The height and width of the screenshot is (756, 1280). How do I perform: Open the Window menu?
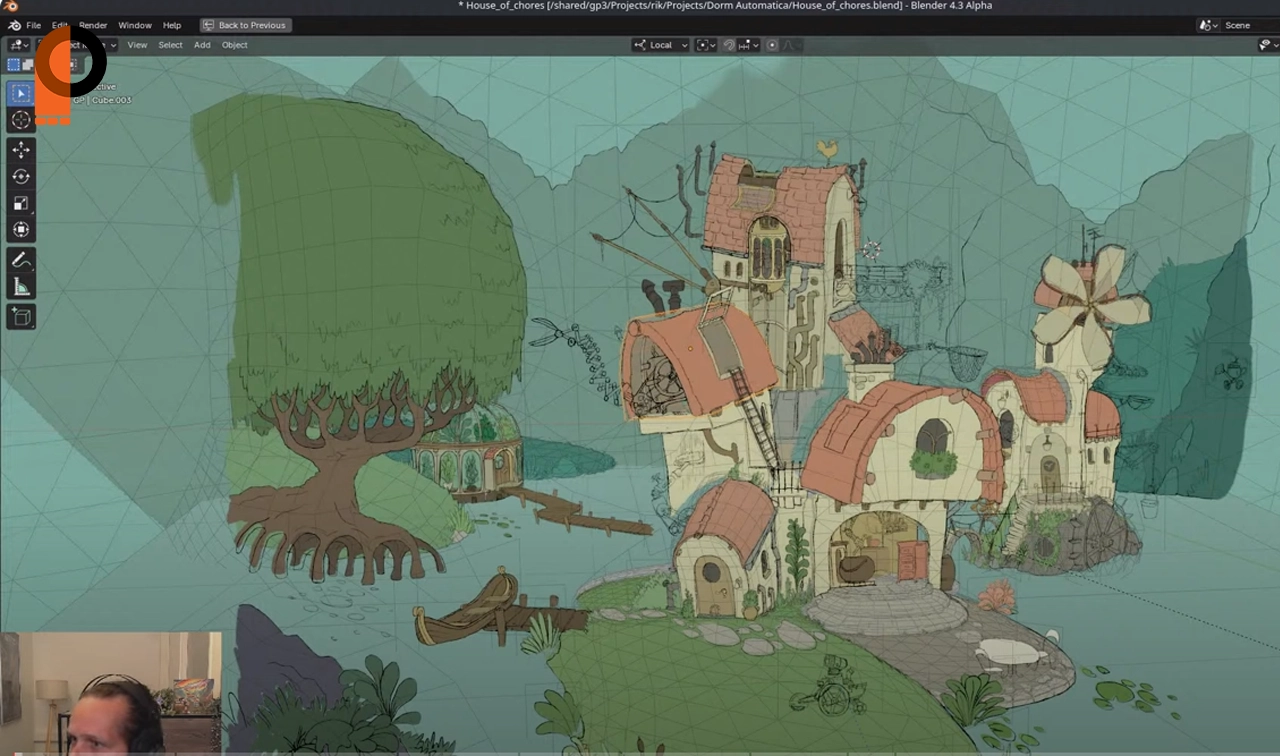tap(135, 25)
